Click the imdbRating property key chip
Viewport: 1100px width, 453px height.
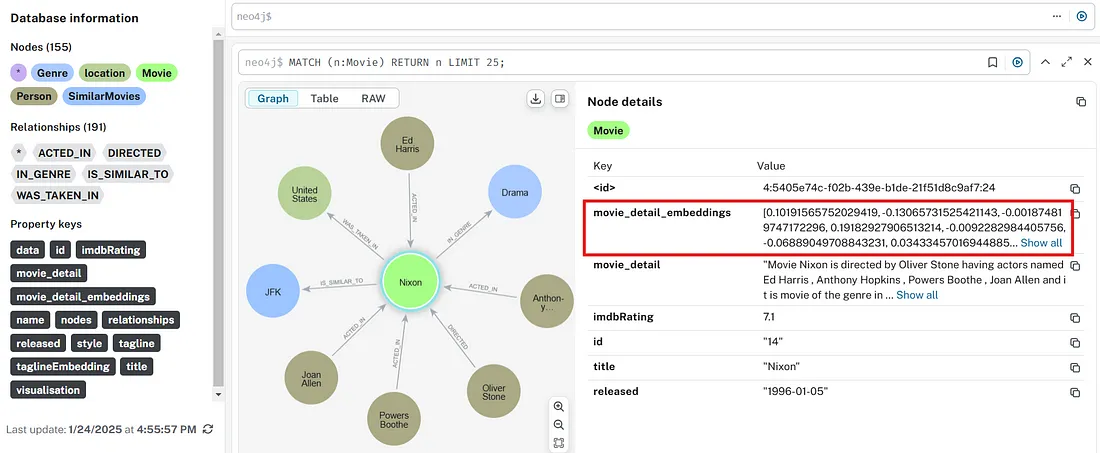coord(111,250)
